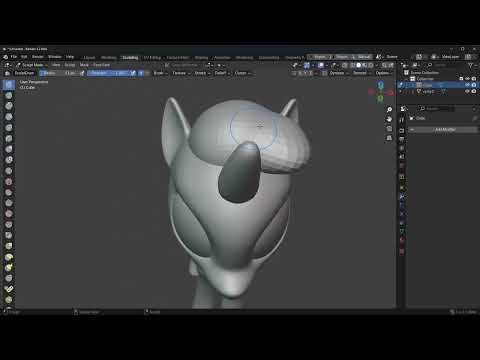This screenshot has width=480, height=360.
Task: Select the Flatten brush
Action: point(9,192)
